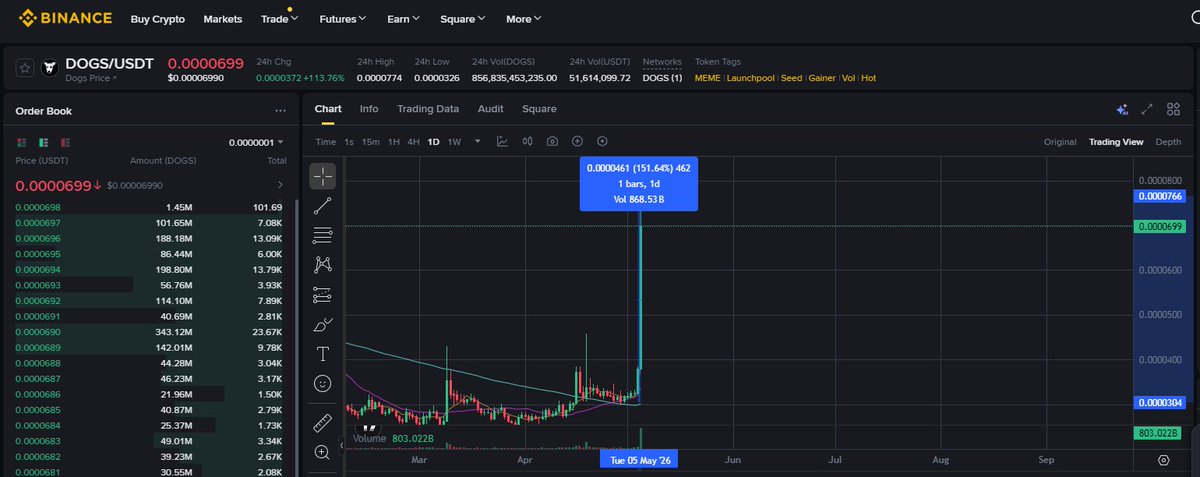Screen dimensions: 1200x477
Task: Open technical indicators icon in chart toolbar
Action: coord(502,142)
